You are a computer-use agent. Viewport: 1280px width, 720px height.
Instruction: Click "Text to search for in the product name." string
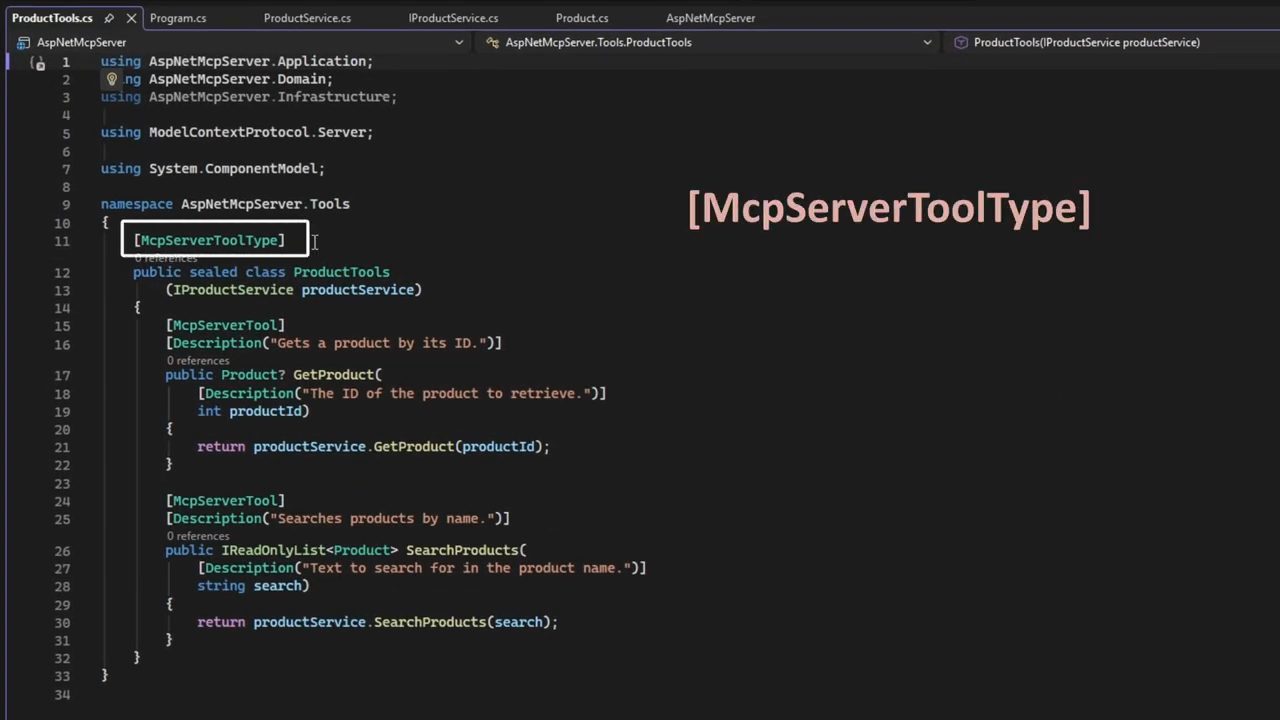coord(467,568)
